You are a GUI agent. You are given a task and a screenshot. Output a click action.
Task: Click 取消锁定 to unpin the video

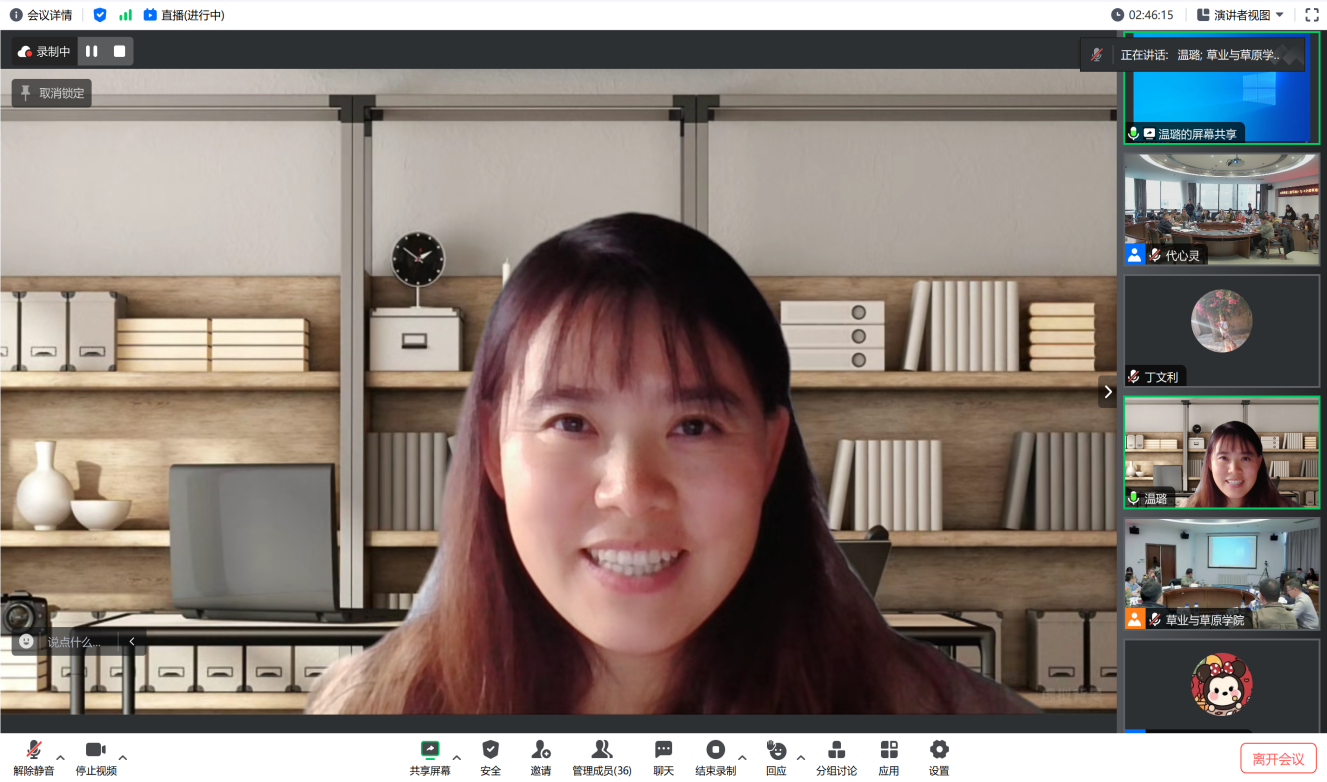[x=52, y=93]
